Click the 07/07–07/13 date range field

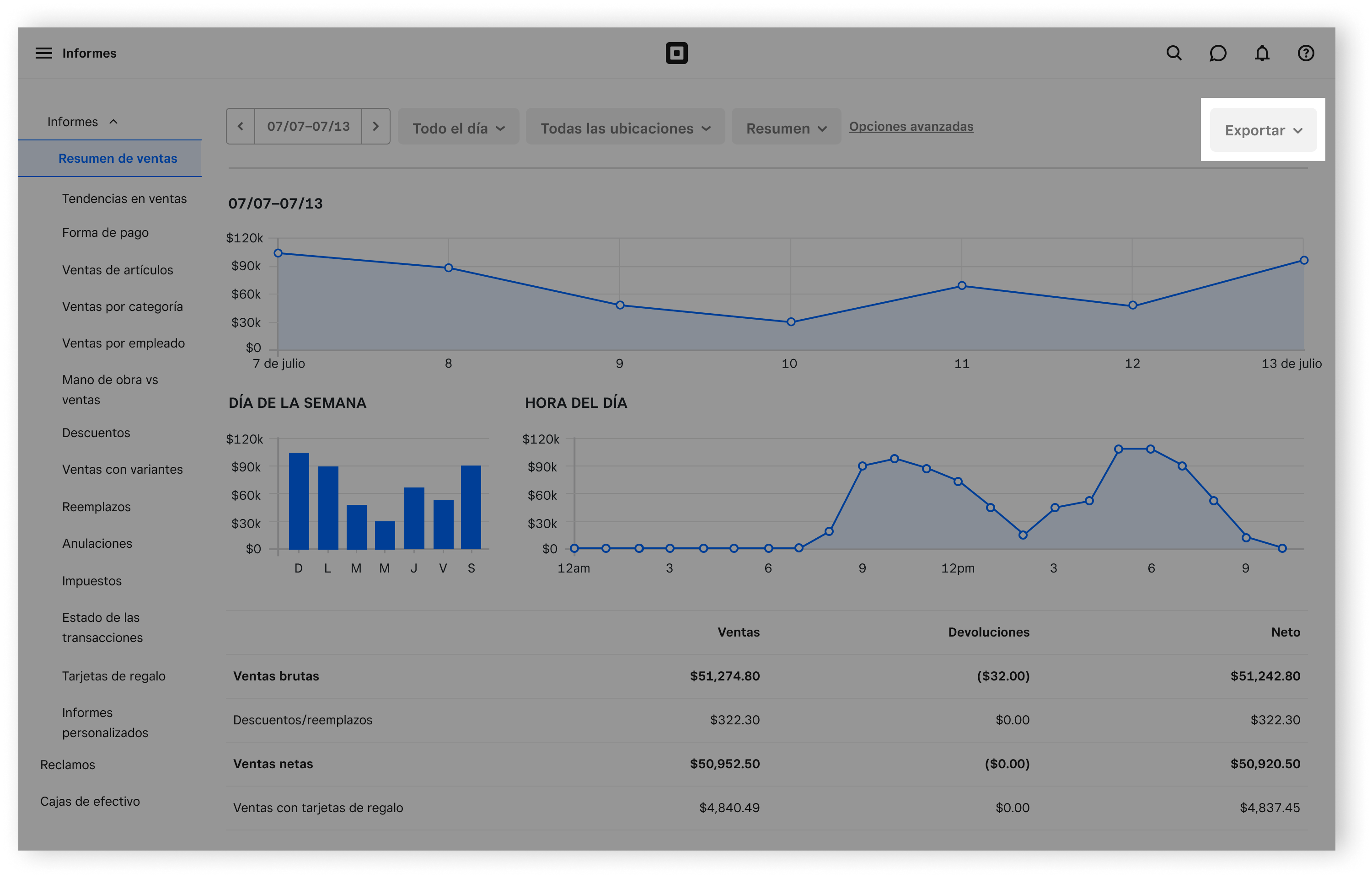point(308,126)
